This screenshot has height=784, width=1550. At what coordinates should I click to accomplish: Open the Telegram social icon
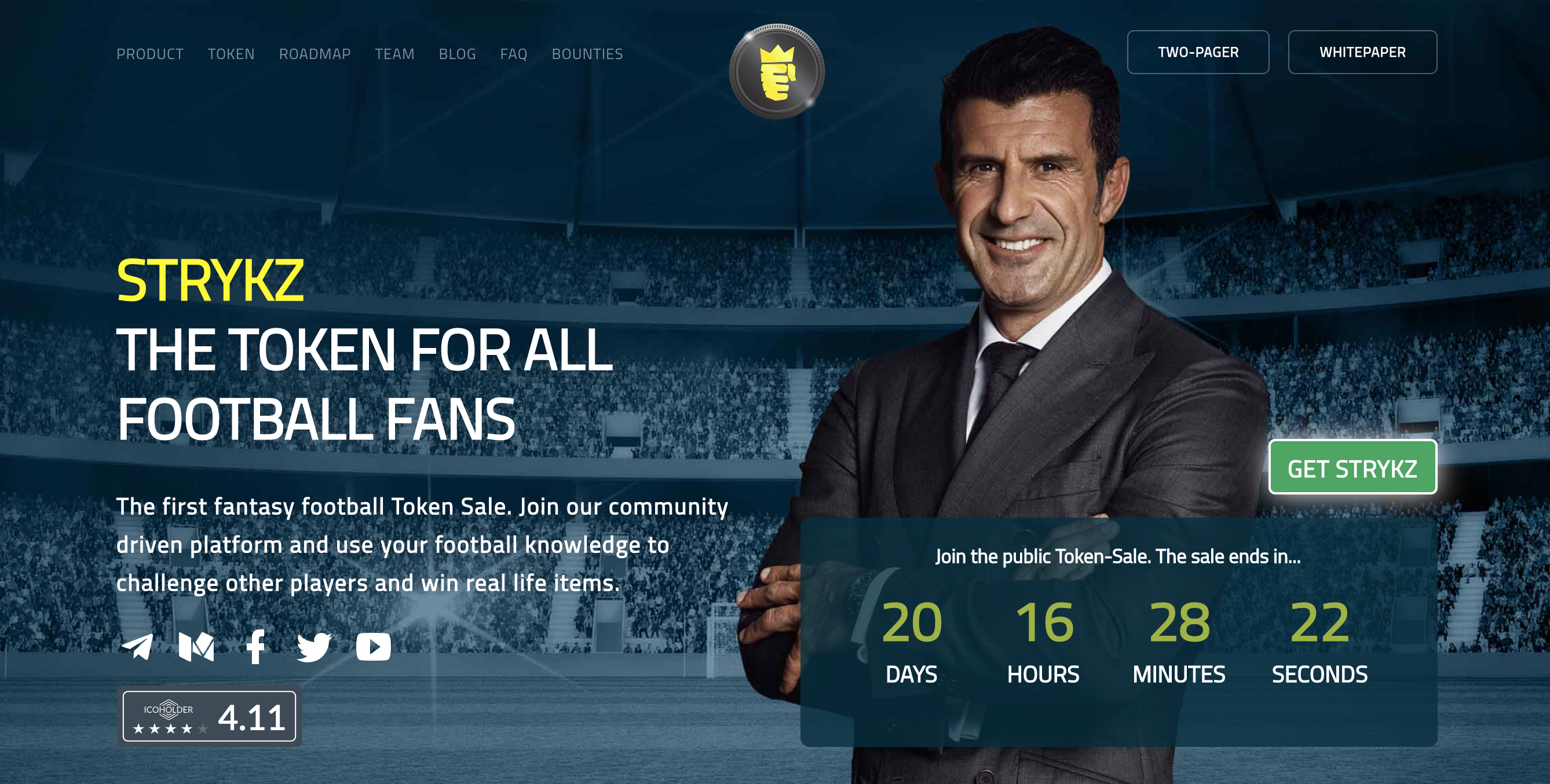(x=138, y=647)
